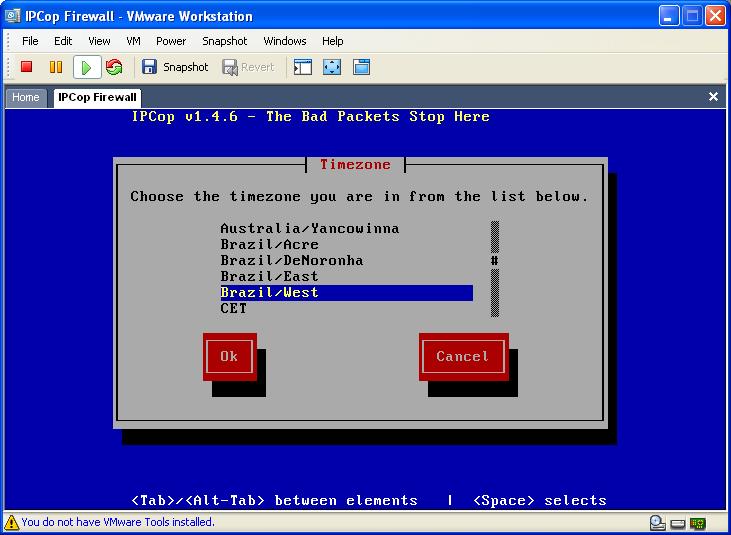This screenshot has width=731, height=535.
Task: Open the Power menu
Action: (x=171, y=41)
